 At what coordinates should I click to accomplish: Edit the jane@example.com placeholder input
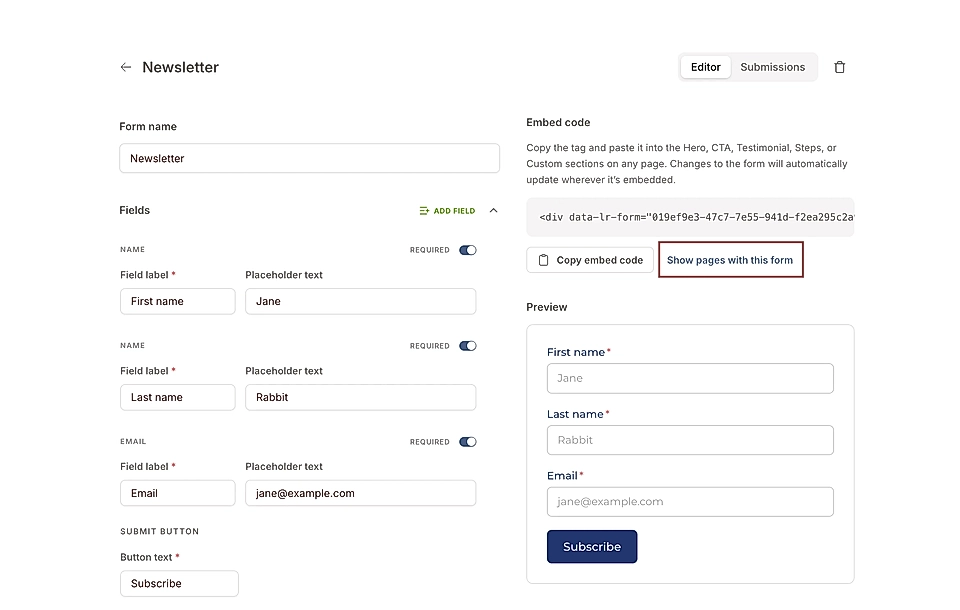coord(361,494)
